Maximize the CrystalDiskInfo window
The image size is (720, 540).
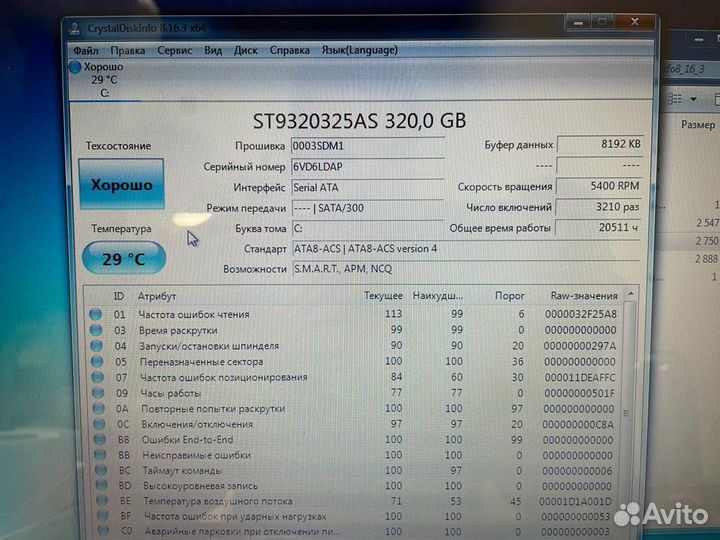pos(603,22)
